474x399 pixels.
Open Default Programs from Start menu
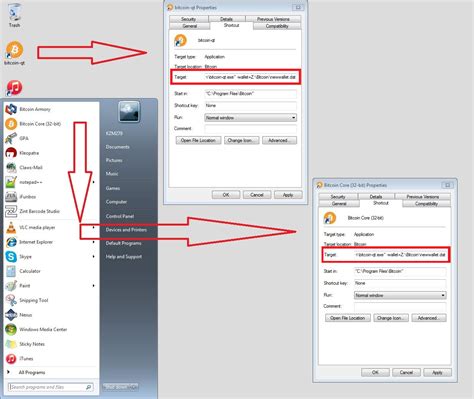pyautogui.click(x=123, y=243)
